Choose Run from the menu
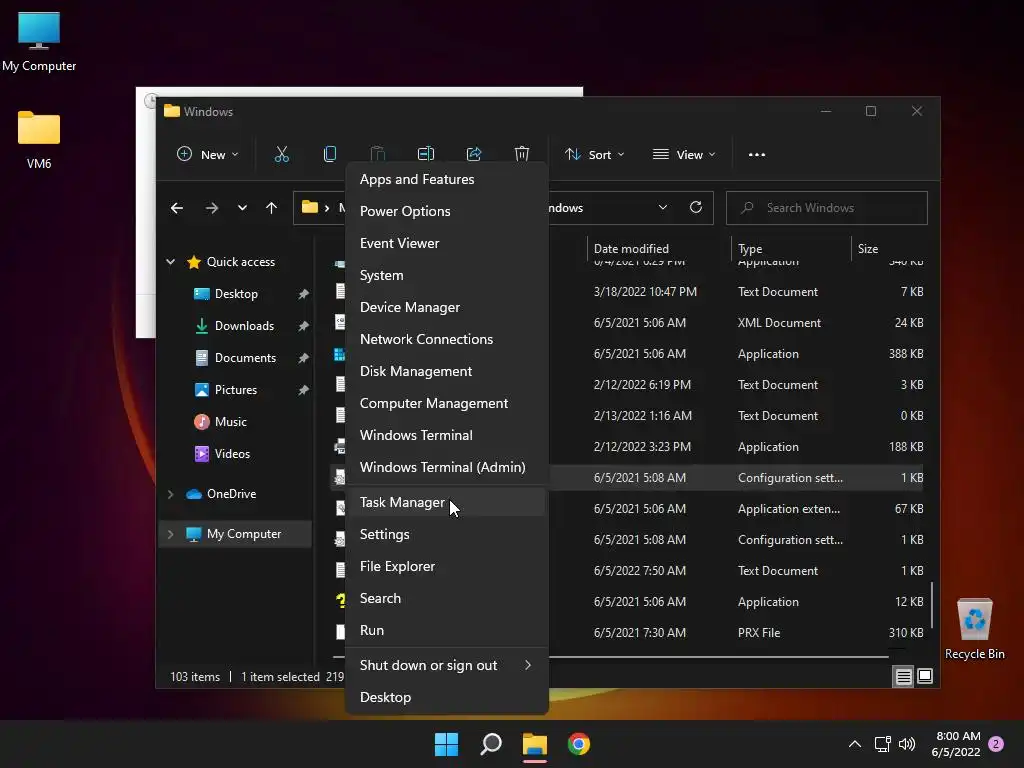Screen dimensions: 1024x768 [446, 631]
